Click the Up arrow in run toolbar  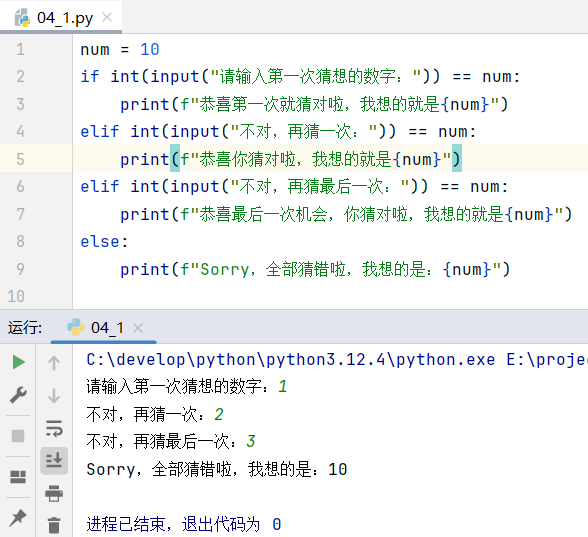pyautogui.click(x=54, y=363)
